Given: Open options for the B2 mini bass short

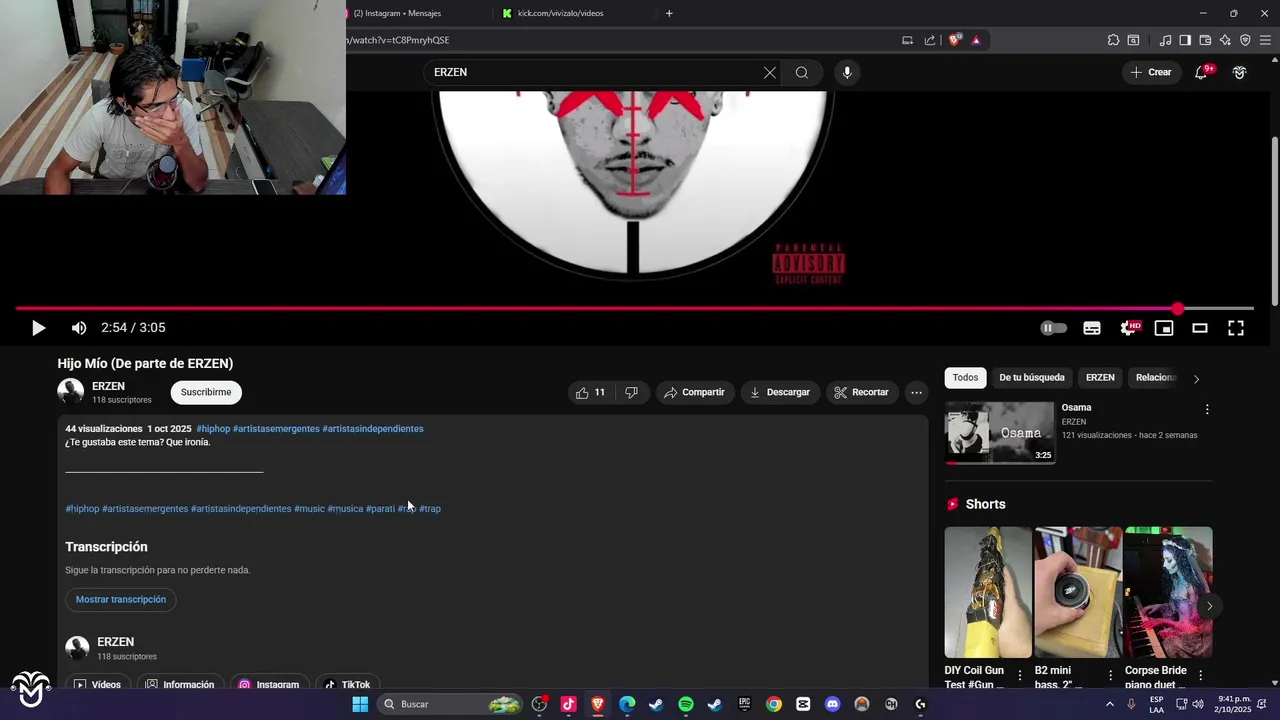Looking at the screenshot, I should click(x=1110, y=676).
